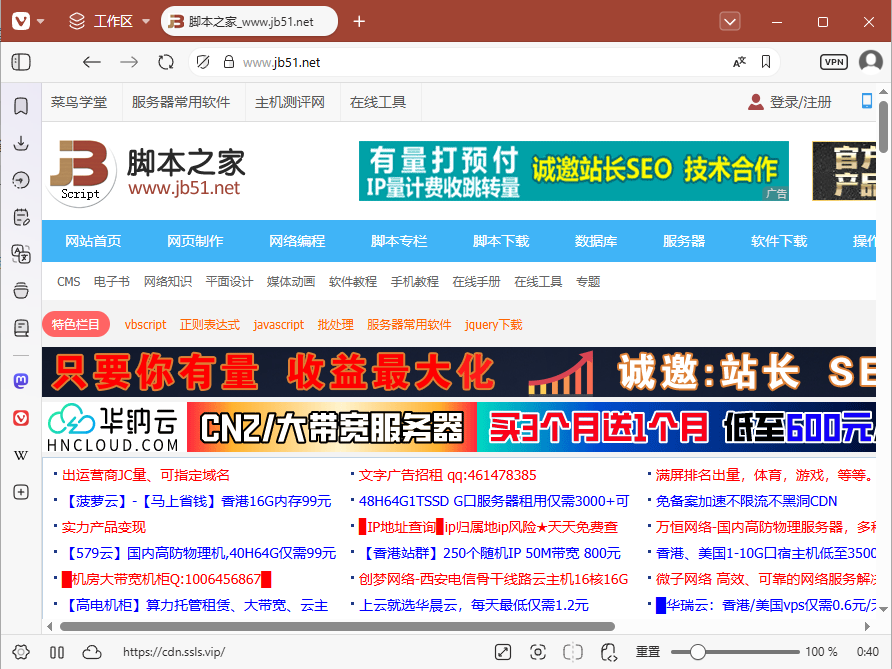Go to 网站首页 nav item
The image size is (892, 669).
[93, 241]
